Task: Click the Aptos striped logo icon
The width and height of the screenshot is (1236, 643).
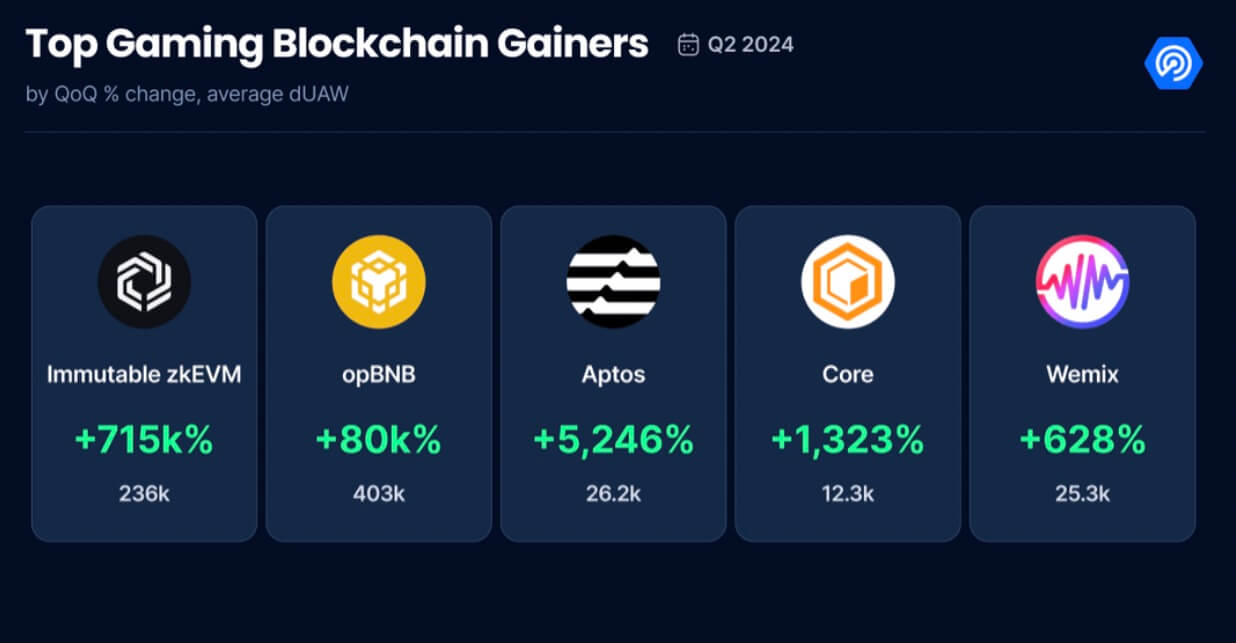Action: (613, 282)
